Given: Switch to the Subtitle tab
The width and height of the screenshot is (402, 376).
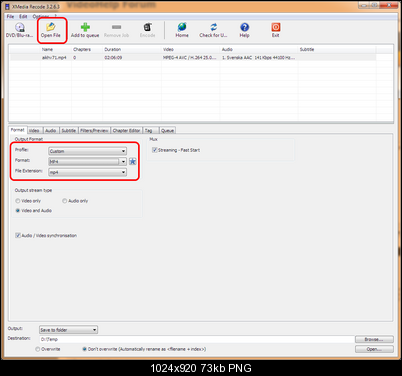Looking at the screenshot, I should pos(69,130).
